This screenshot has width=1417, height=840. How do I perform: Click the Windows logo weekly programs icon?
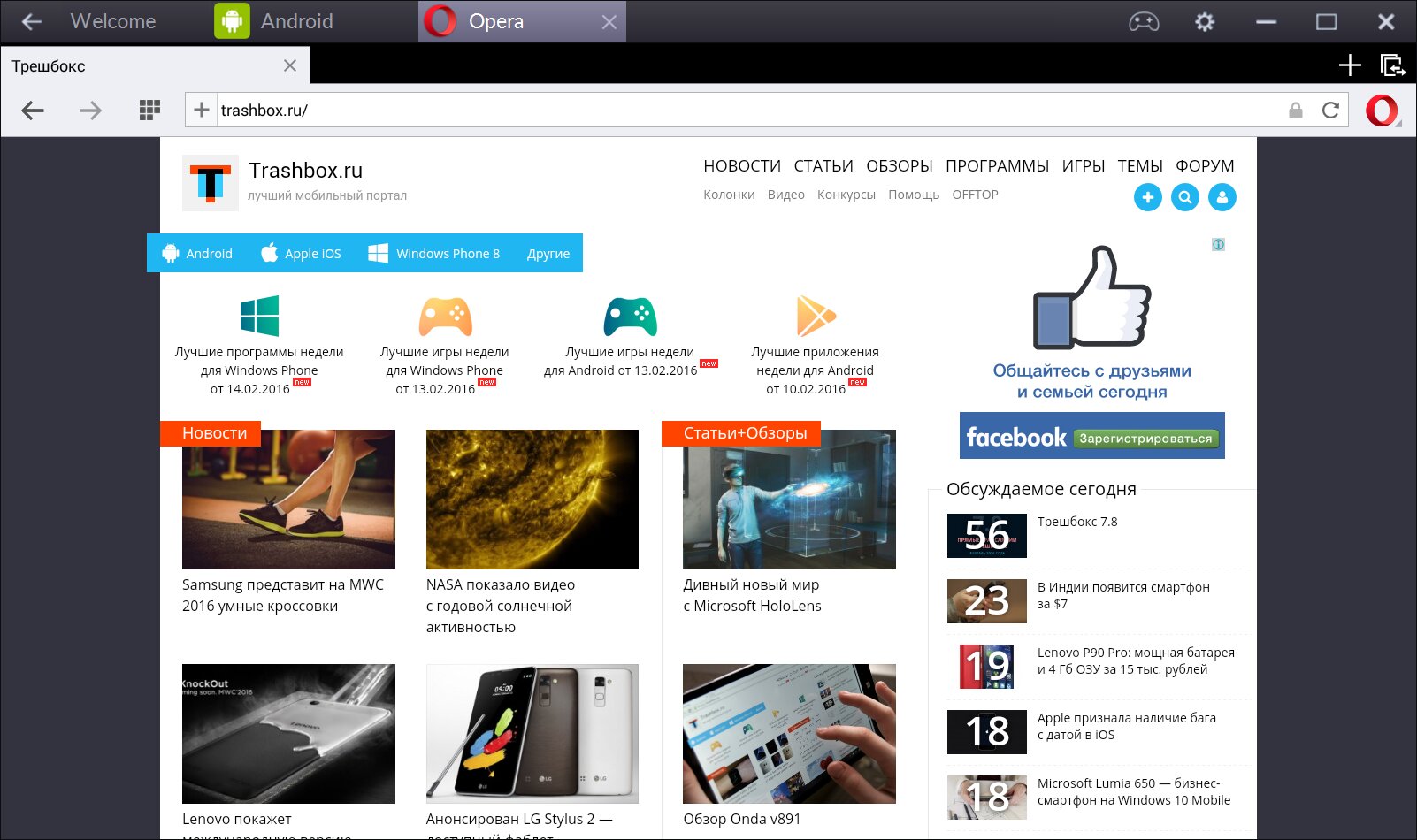[259, 316]
